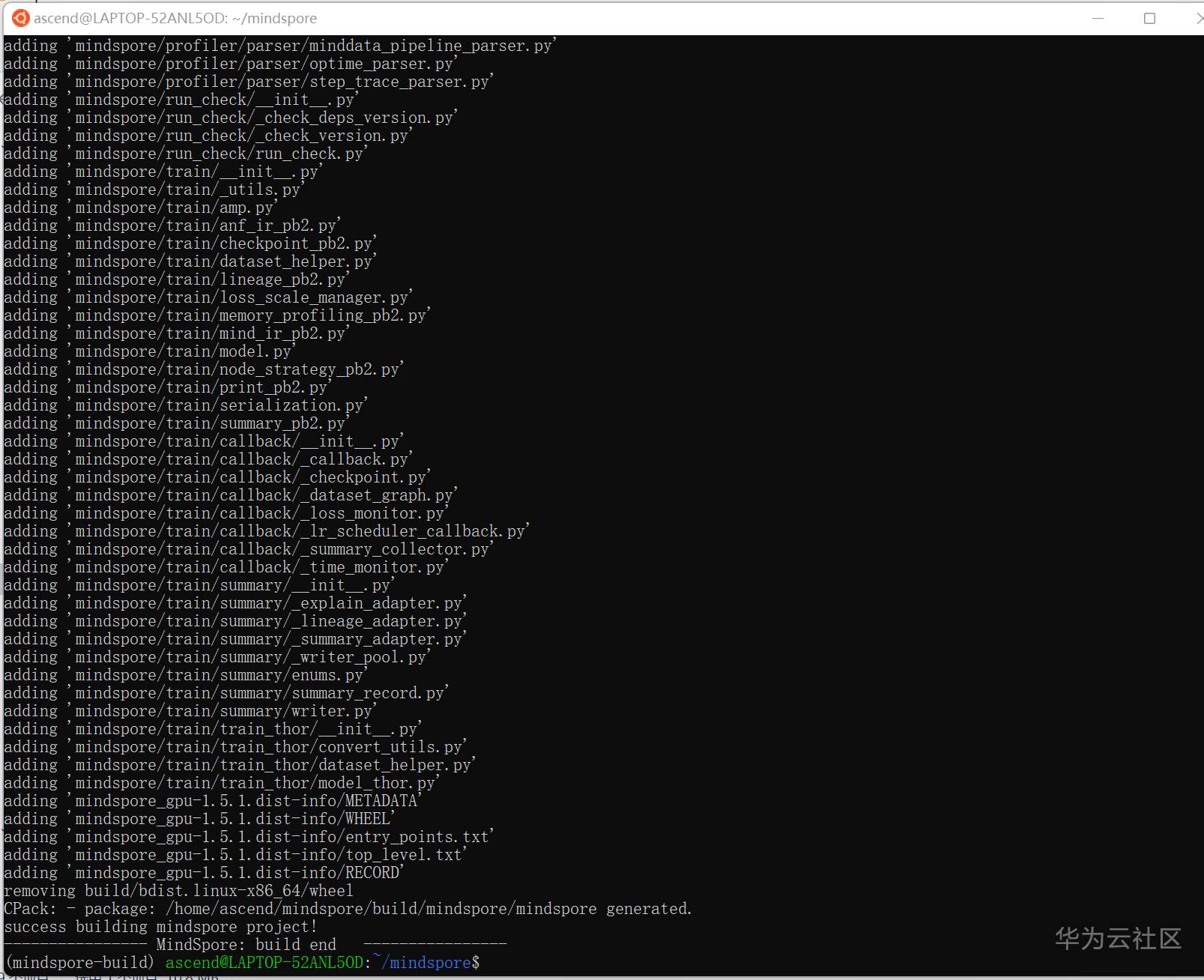Click the train/serialization.py line
Viewport: 1204px width, 980px height.
186,405
